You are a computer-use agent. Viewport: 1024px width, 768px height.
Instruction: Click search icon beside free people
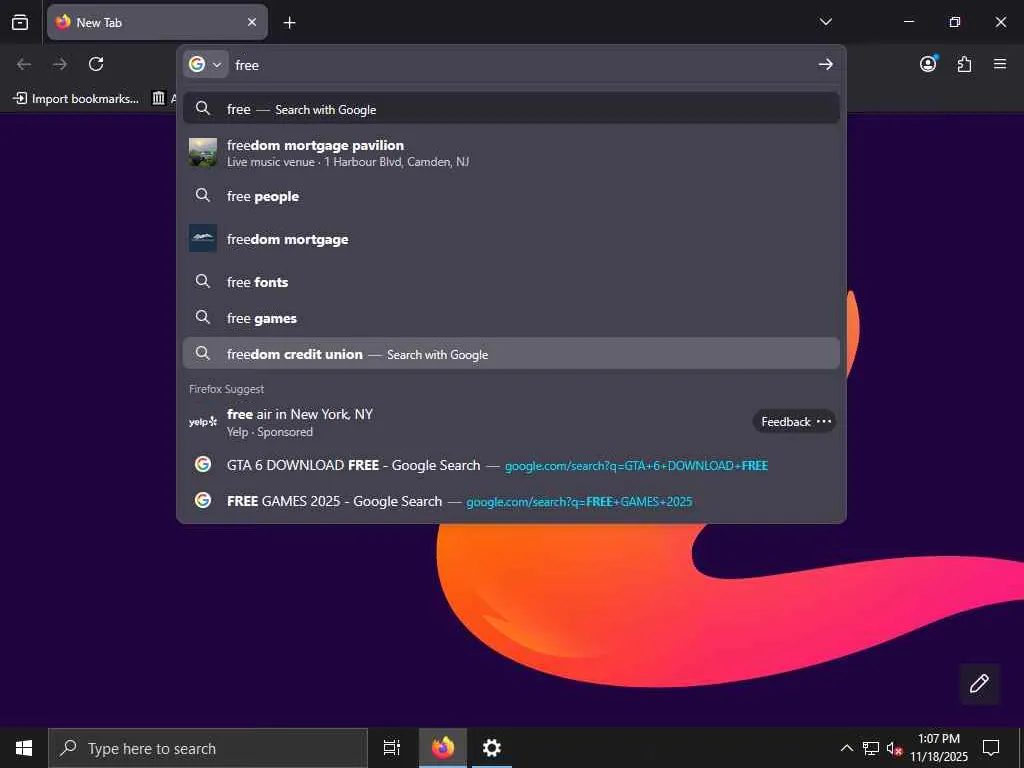click(x=203, y=195)
